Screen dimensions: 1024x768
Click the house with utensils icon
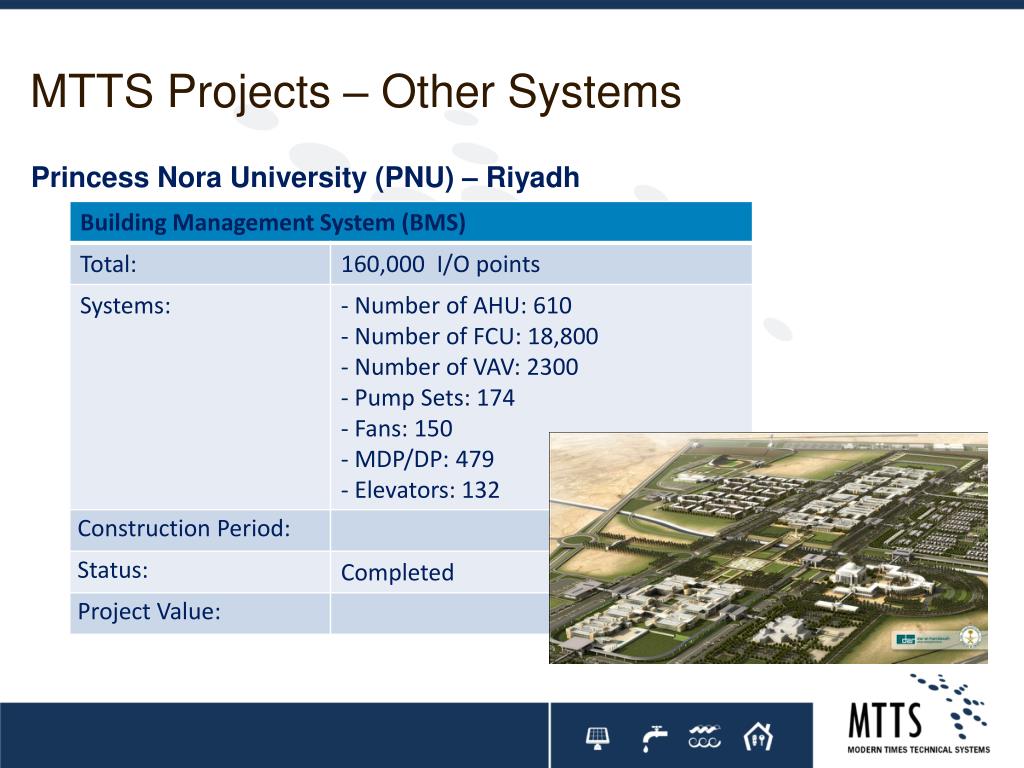click(x=758, y=737)
